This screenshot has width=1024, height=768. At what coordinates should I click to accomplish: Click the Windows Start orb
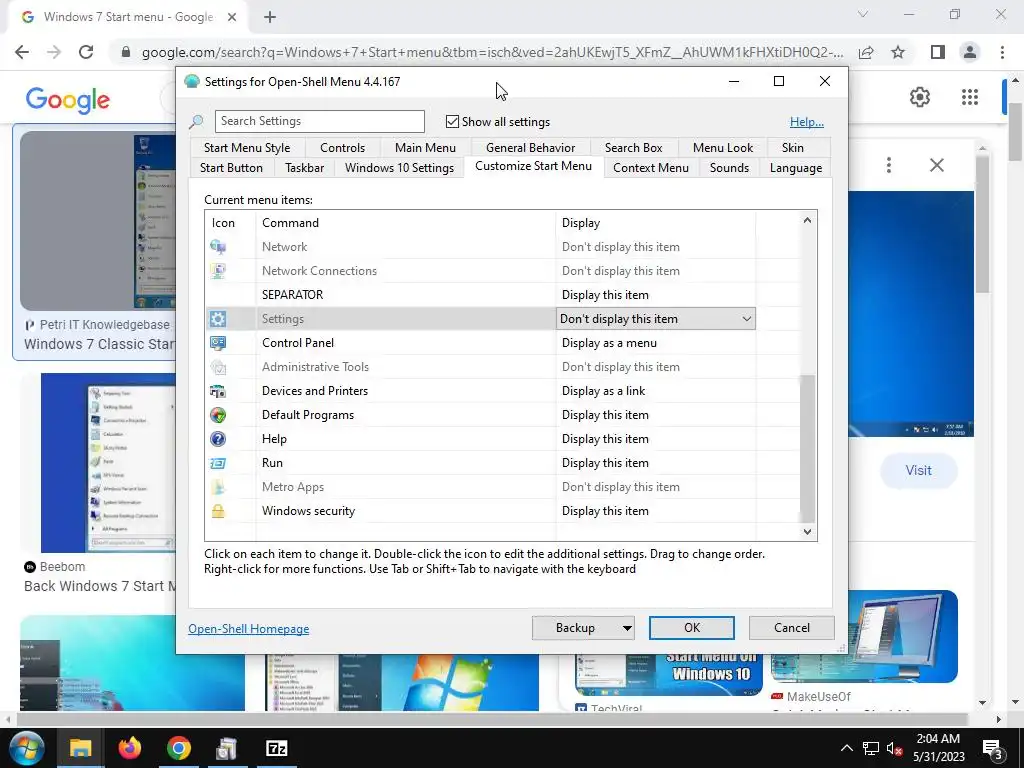[x=26, y=748]
